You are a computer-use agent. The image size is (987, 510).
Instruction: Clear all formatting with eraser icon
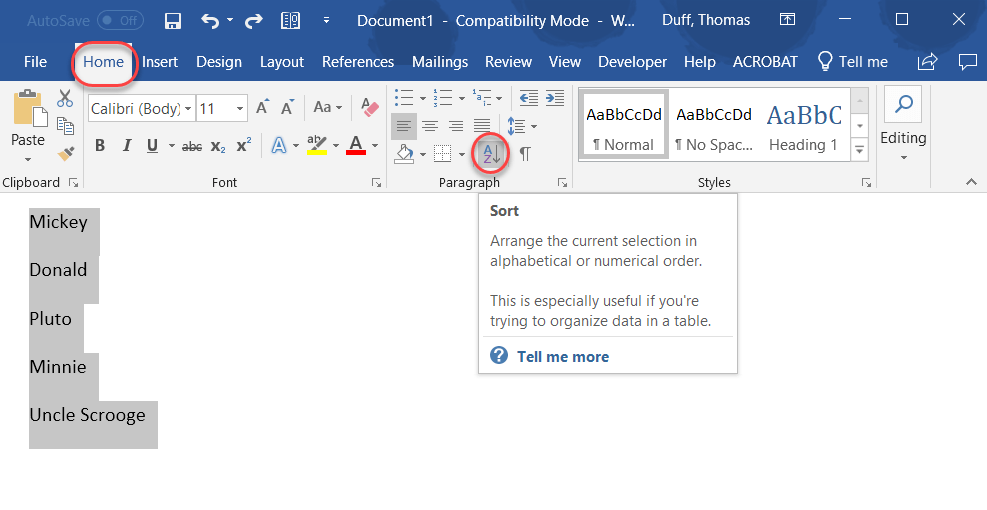[x=369, y=107]
